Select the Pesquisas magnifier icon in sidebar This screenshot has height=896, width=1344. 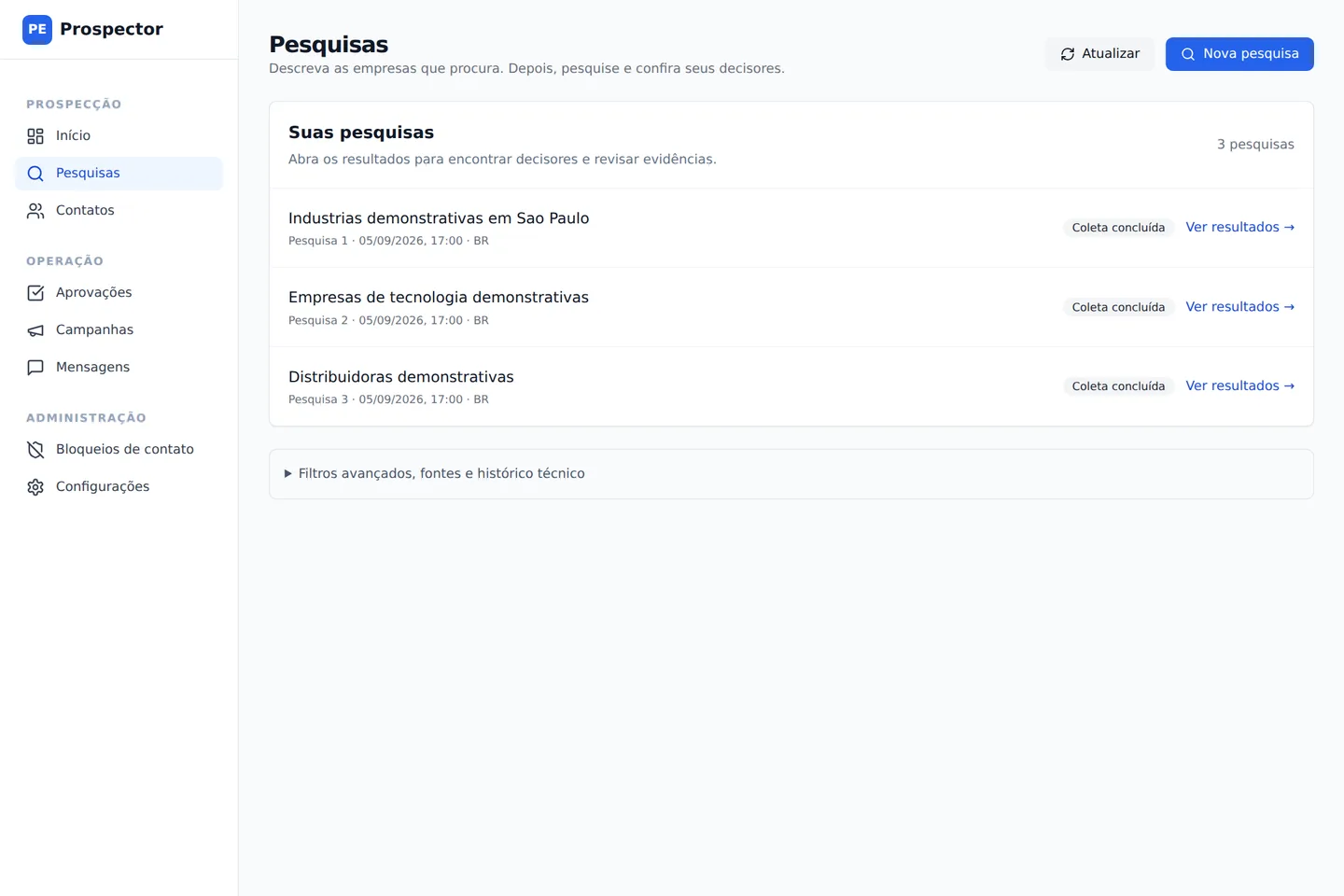[x=35, y=174]
